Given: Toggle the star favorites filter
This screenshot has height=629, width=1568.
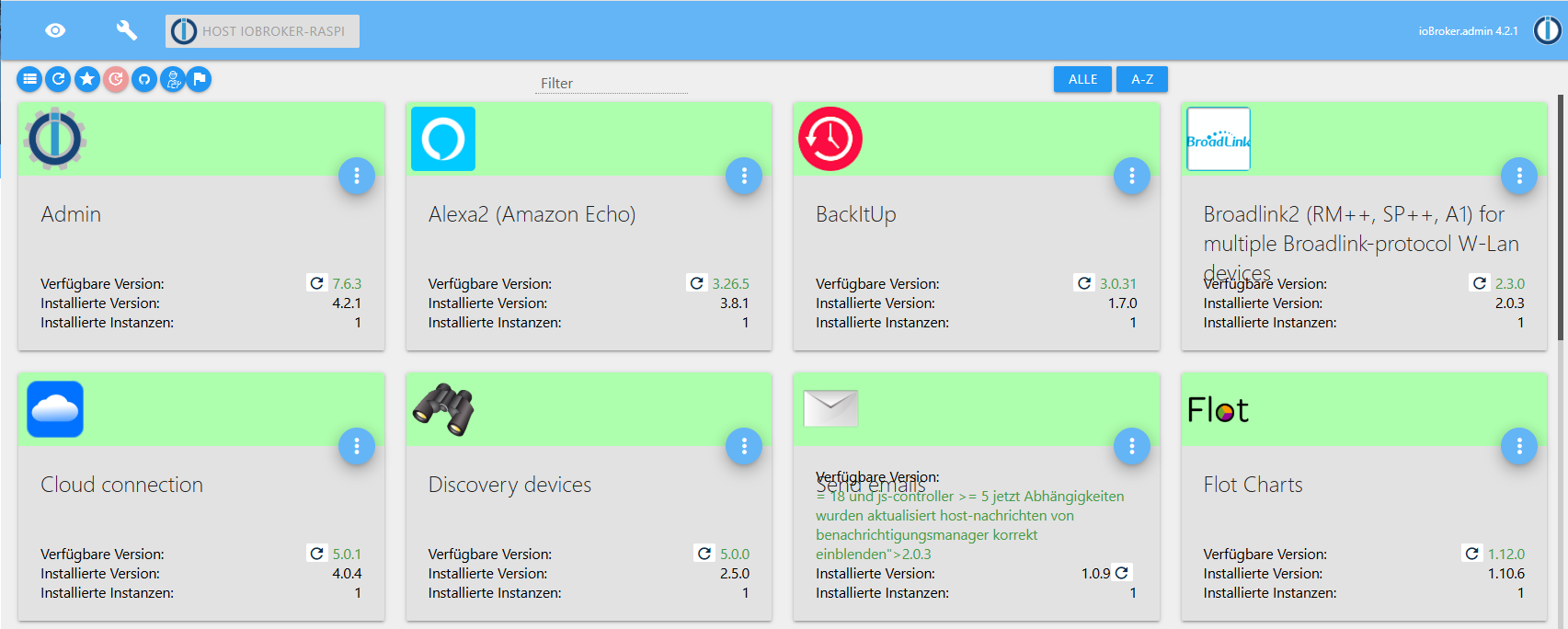Looking at the screenshot, I should coord(87,79).
